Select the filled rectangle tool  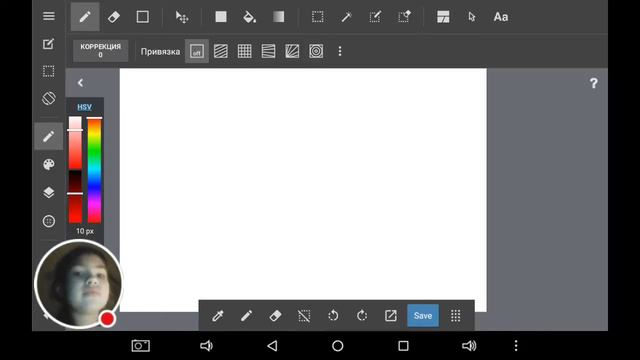(221, 17)
